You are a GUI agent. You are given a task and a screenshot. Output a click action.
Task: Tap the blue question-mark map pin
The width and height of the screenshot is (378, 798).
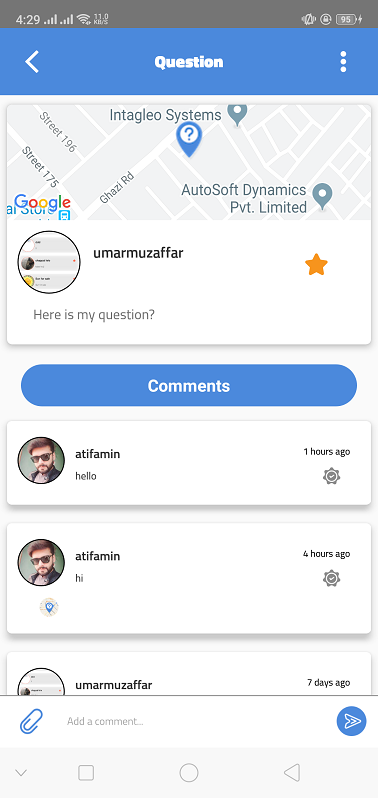(189, 139)
